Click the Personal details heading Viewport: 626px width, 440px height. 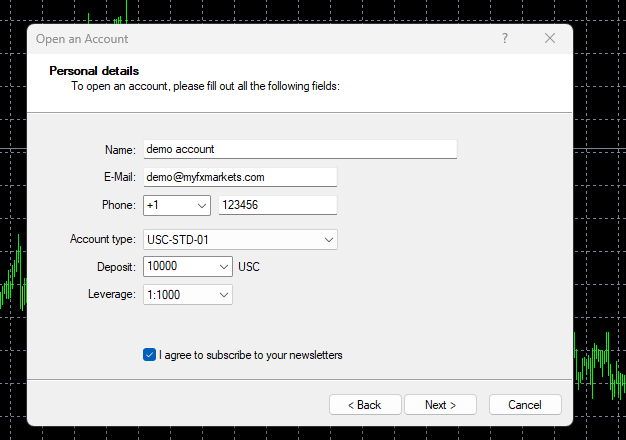94,71
